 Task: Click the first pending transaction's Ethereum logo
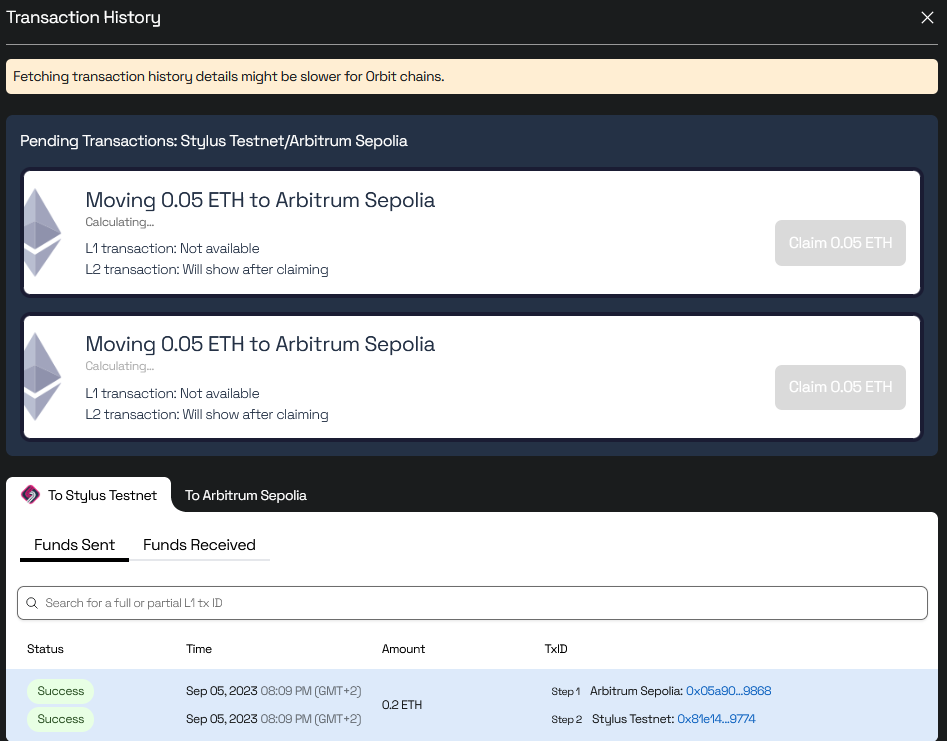[42, 233]
